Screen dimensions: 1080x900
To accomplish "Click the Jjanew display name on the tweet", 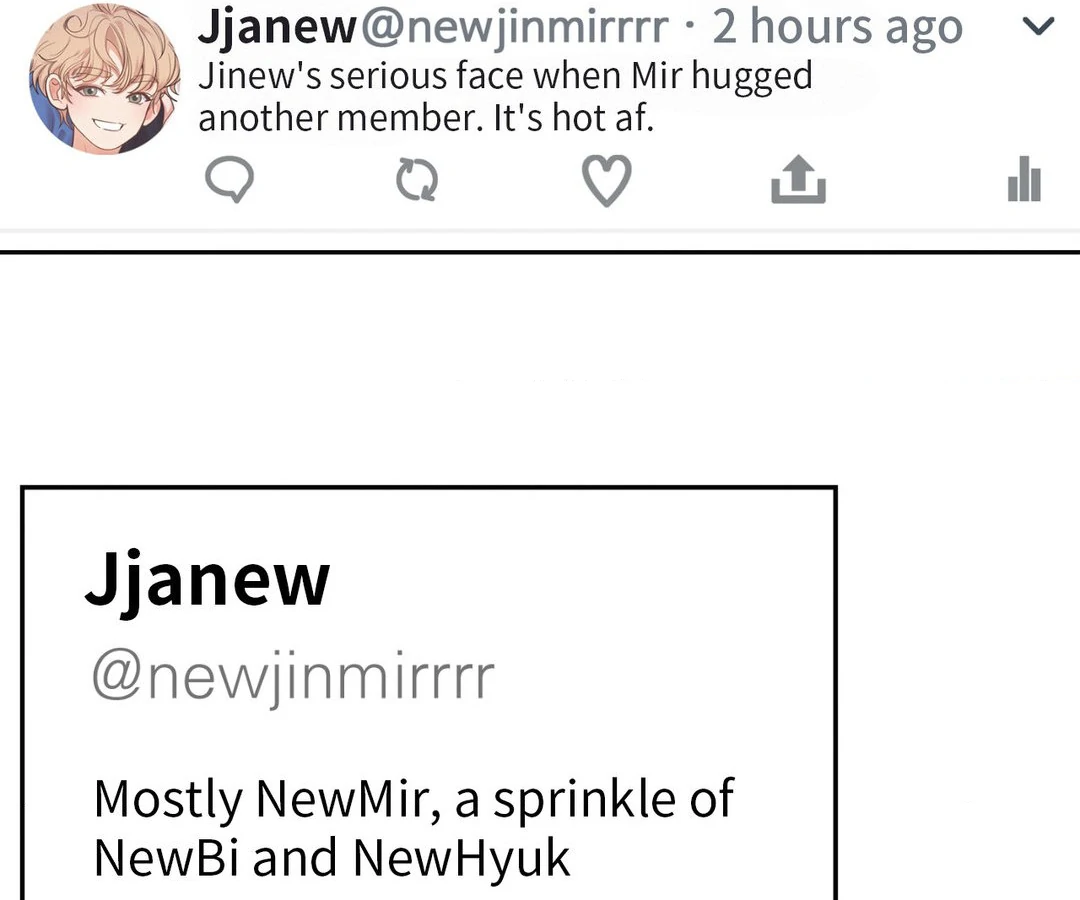I will pos(276,28).
